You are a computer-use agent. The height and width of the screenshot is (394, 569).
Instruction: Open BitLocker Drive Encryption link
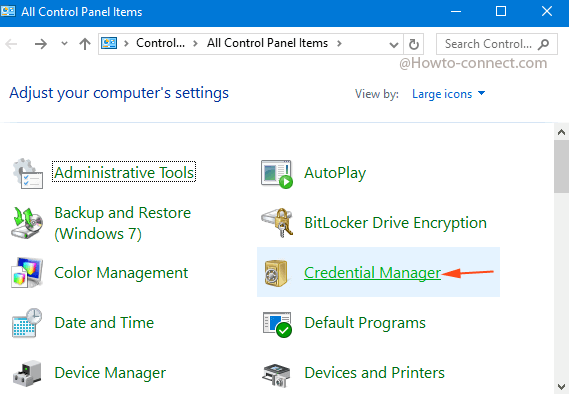(x=396, y=223)
